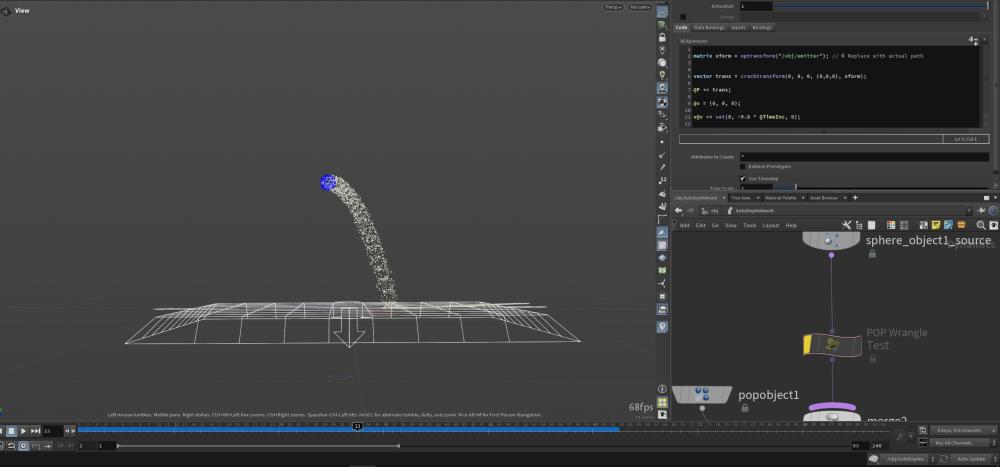Screen dimensions: 1000x467
Task: Toggle the Group checkbox above Code tab
Action: [x=683, y=17]
